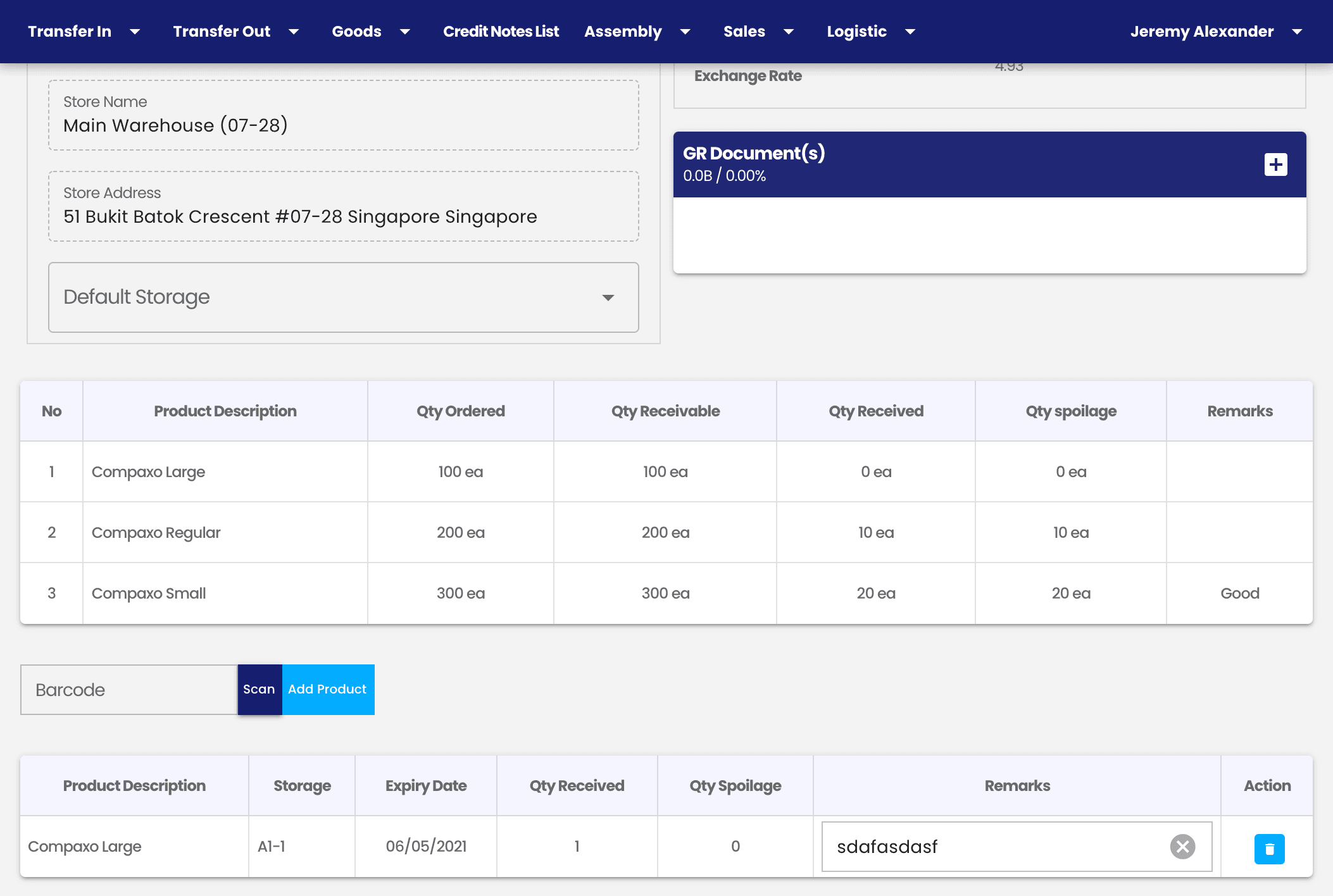Click Compaxo Large in received items table
Screen dimensions: 1333x896
click(x=85, y=847)
